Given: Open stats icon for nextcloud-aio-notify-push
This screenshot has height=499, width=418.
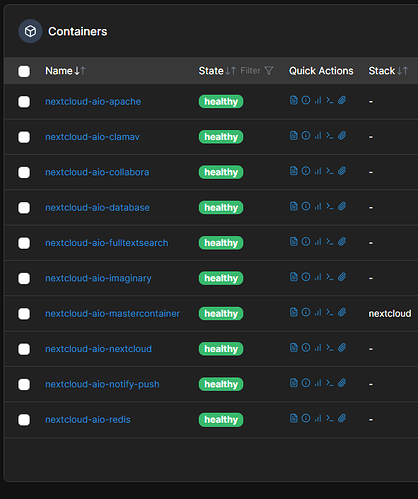Looking at the screenshot, I should pyautogui.click(x=318, y=383).
